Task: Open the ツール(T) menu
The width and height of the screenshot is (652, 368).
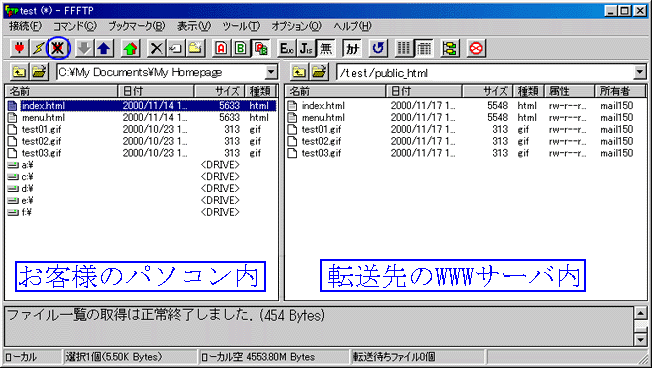Action: pos(241,26)
